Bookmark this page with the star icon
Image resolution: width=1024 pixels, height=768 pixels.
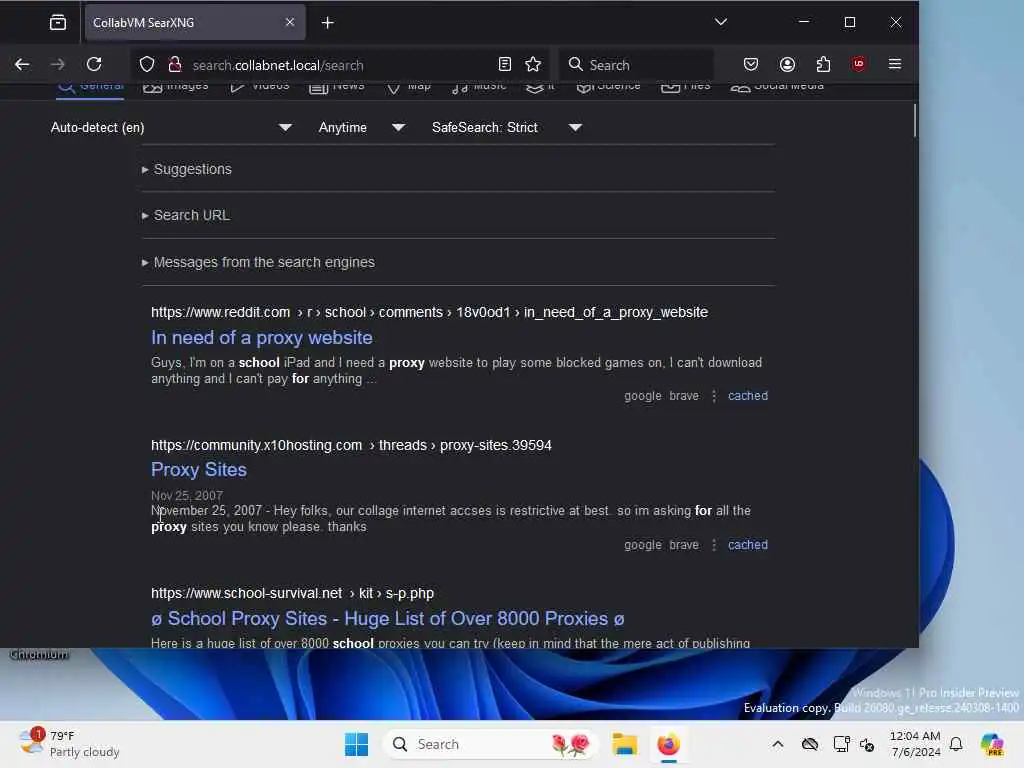[x=533, y=64]
